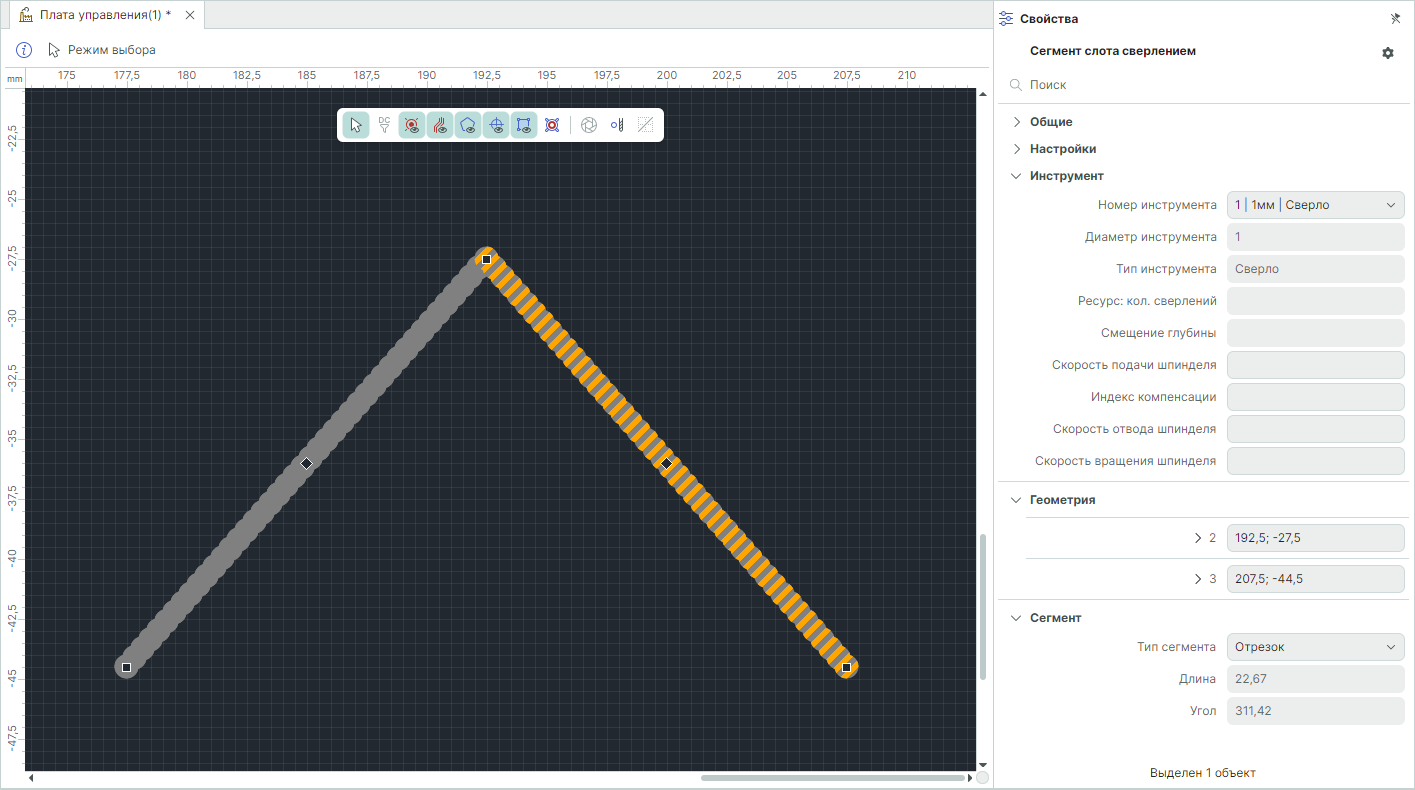
Task: Click the camera aperture icon in toolbar
Action: pyautogui.click(x=589, y=125)
